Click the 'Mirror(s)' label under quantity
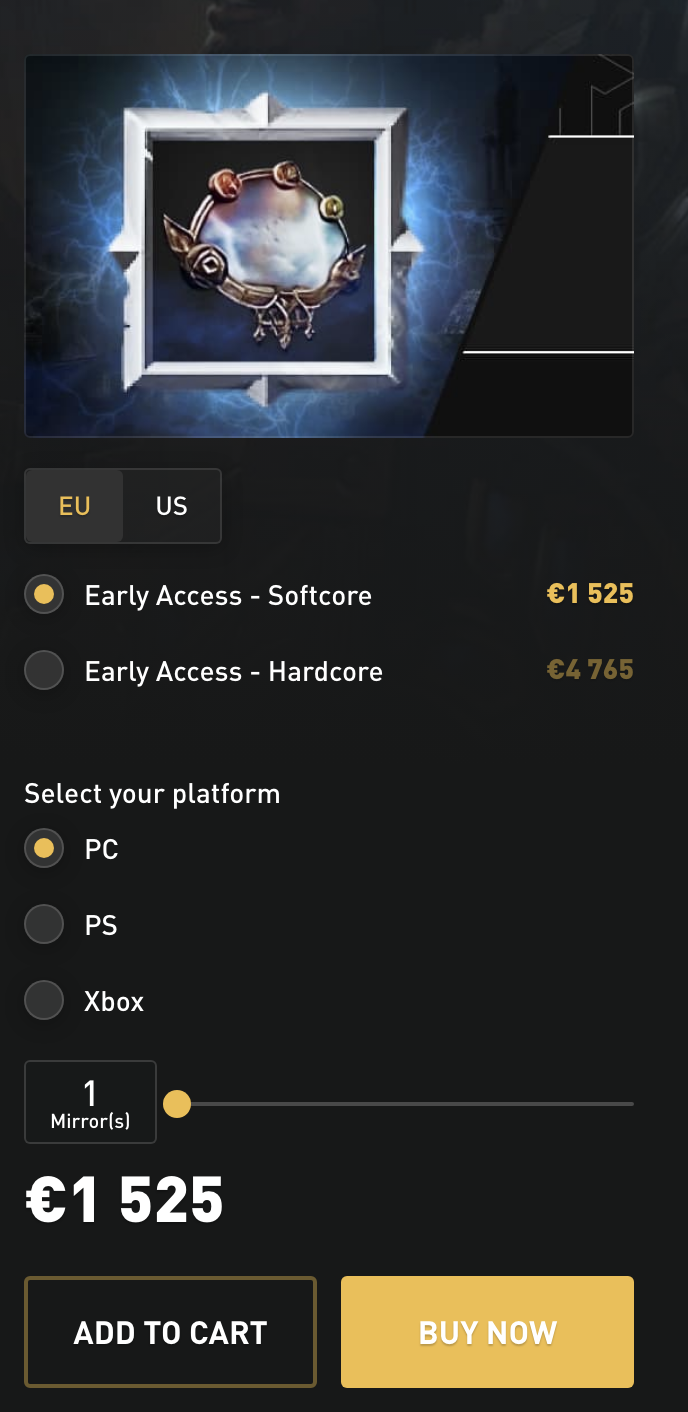The height and width of the screenshot is (1412, 688). [90, 1122]
